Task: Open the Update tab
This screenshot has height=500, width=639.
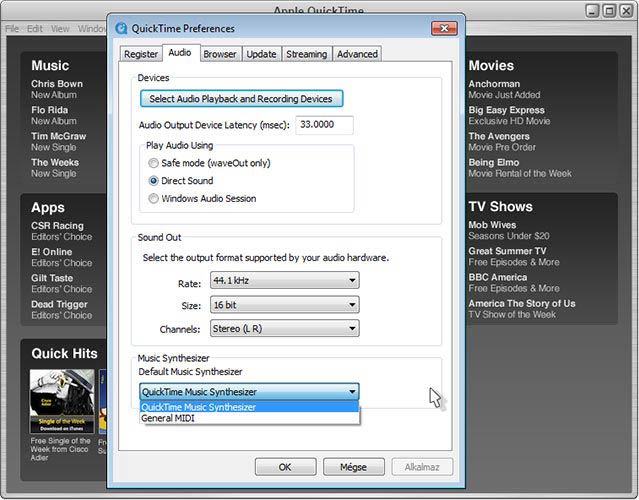Action: 261,54
